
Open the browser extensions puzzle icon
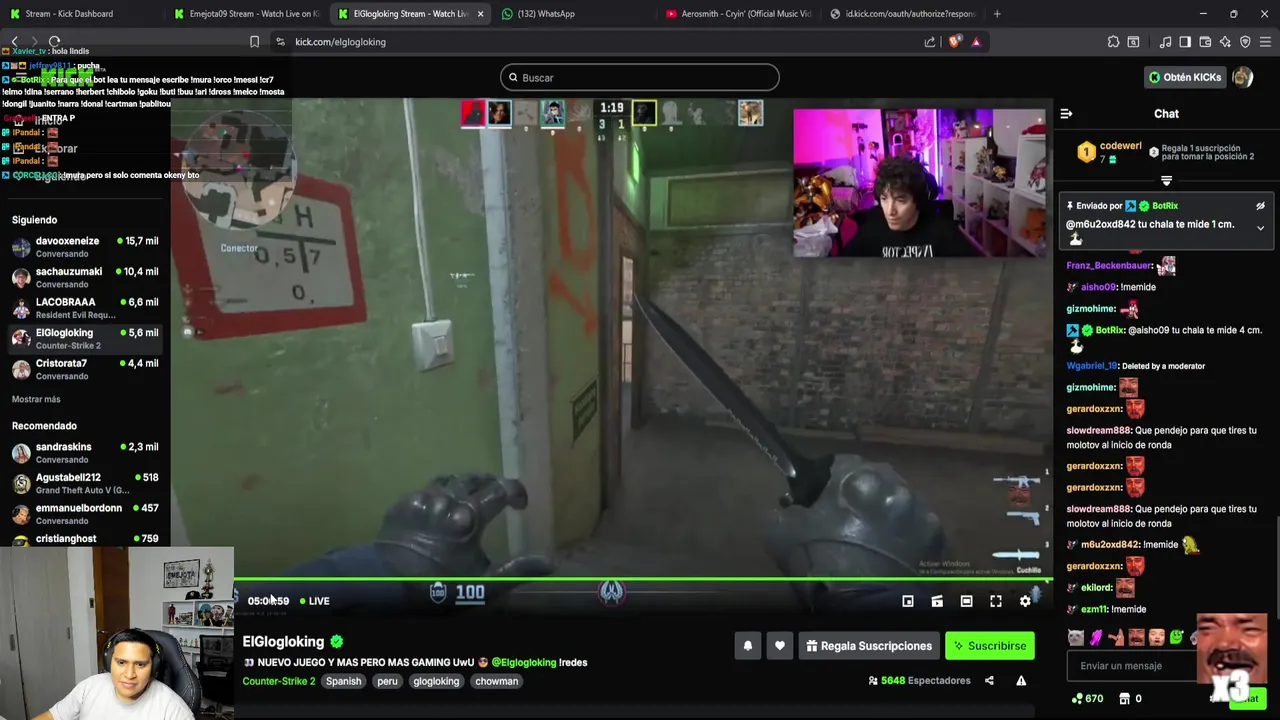(x=1113, y=42)
